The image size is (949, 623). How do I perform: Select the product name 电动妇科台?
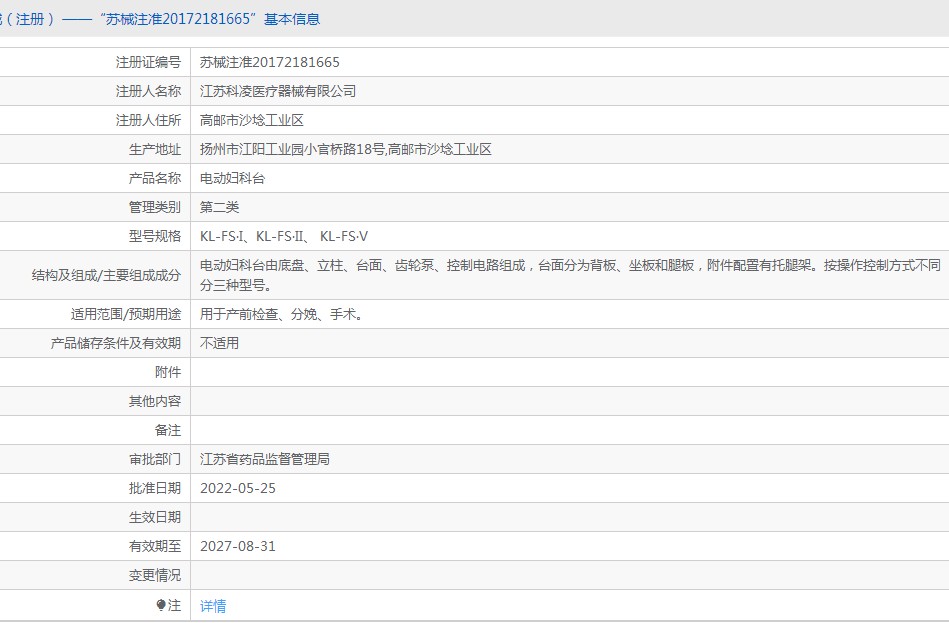(x=232, y=179)
